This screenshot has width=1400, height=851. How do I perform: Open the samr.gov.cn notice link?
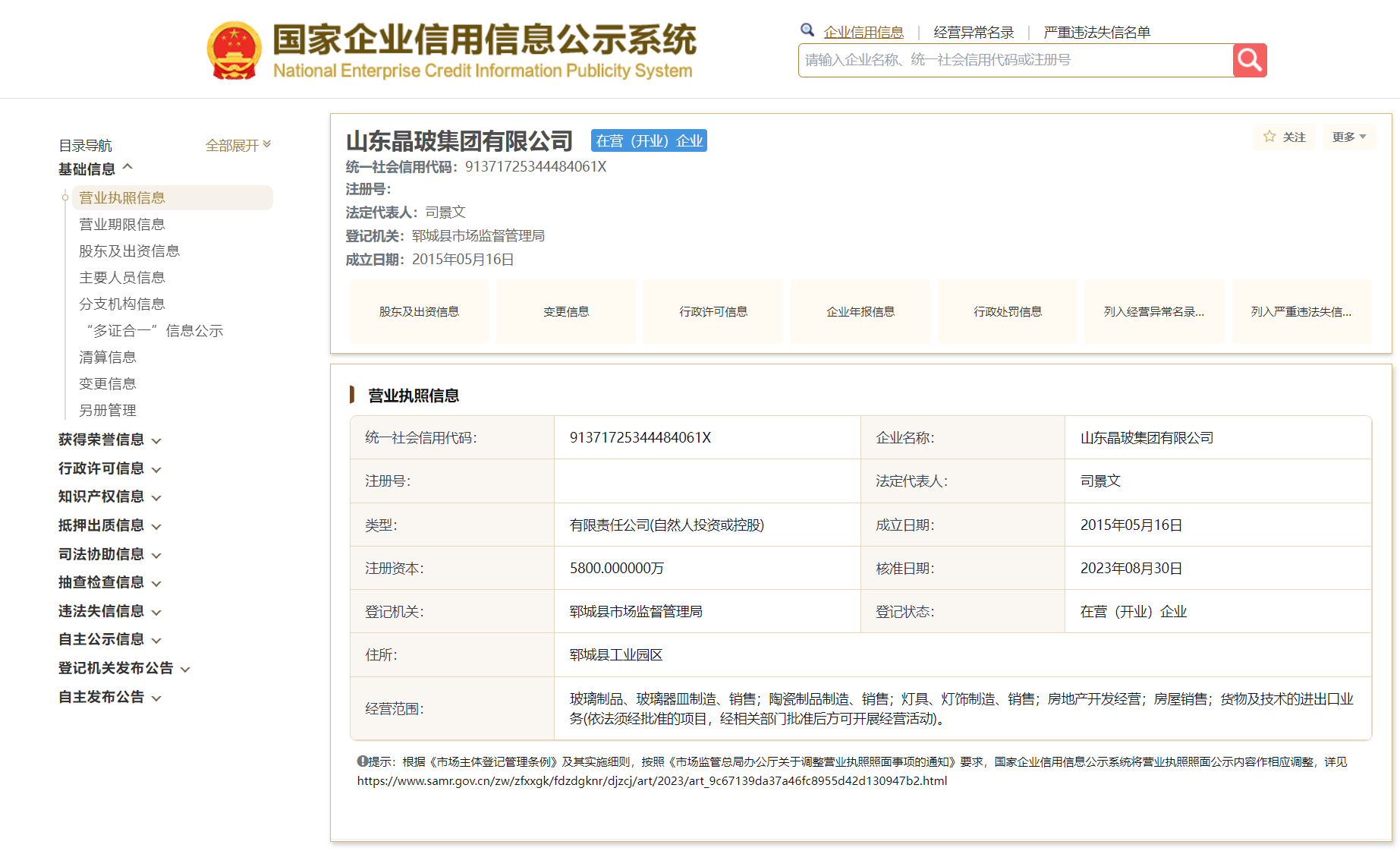click(652, 780)
